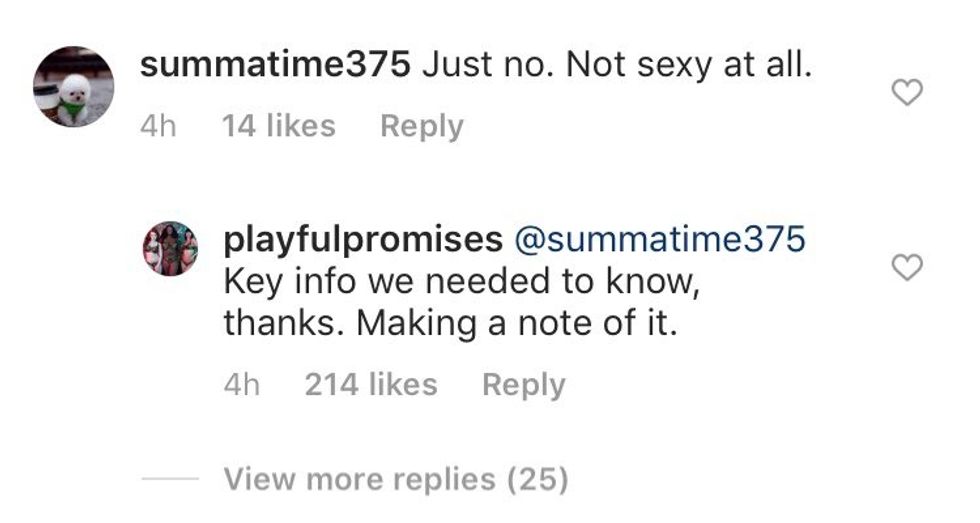
Task: Click the 4h timestamp under summatime375's comment
Action: click(160, 127)
